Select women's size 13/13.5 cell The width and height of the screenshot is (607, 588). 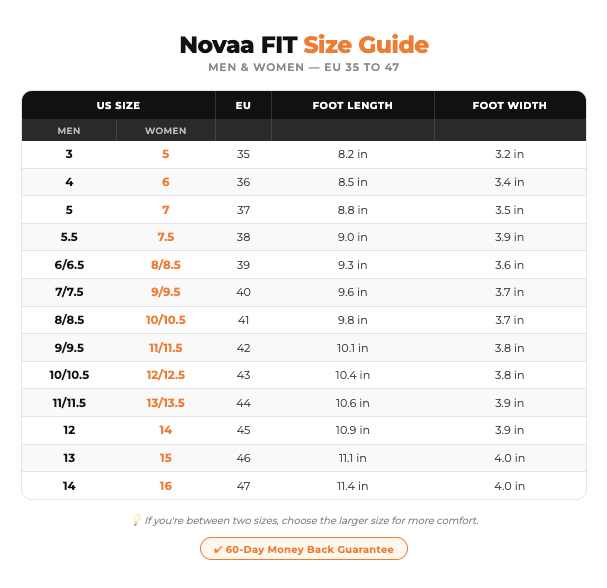click(x=166, y=403)
